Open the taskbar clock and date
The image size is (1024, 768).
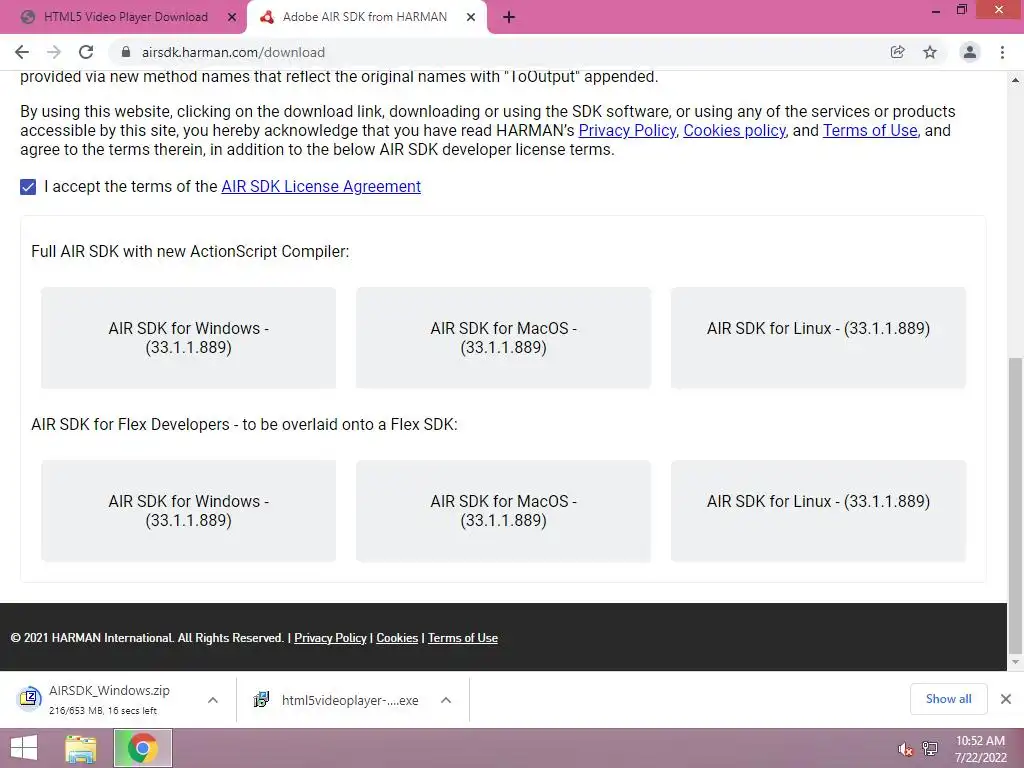point(980,748)
